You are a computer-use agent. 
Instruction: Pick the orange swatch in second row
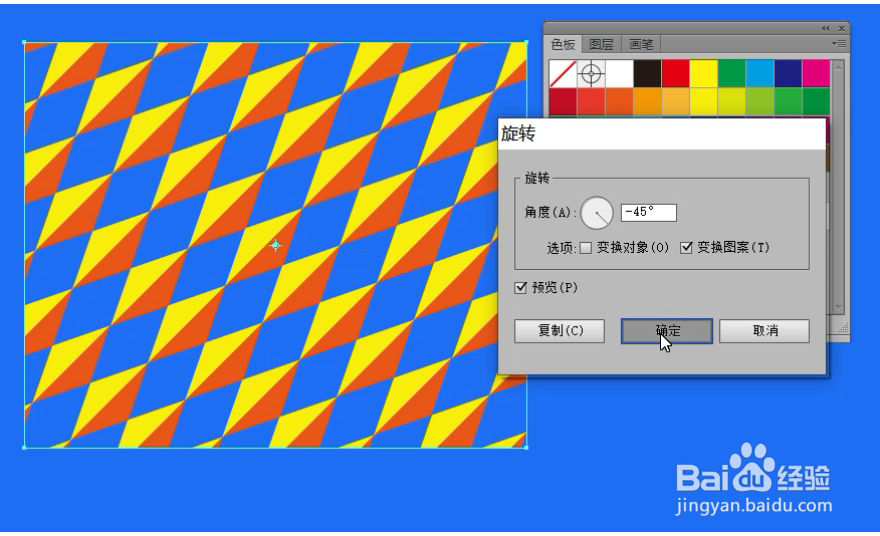tap(647, 102)
